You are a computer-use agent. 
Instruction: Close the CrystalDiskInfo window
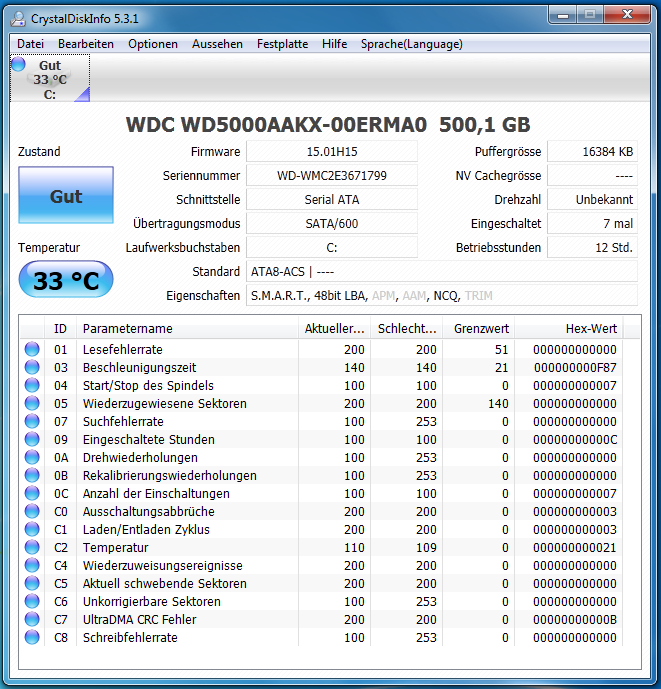click(x=627, y=15)
